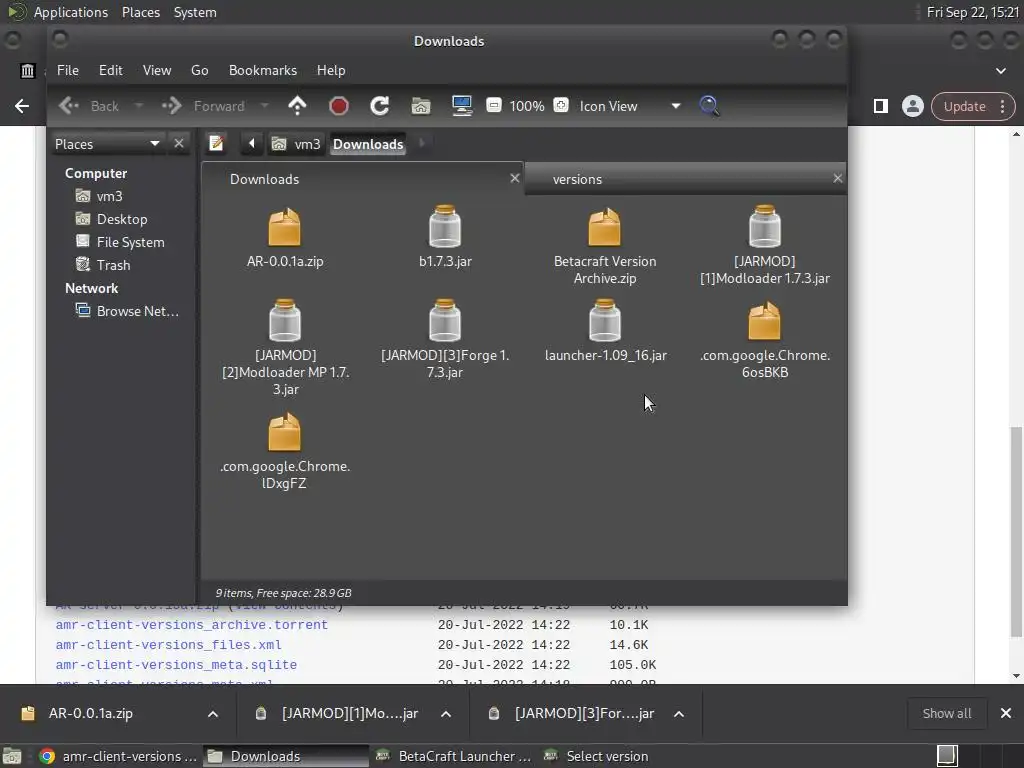
Task: Click the Chrome page vertical scrollbar
Action: [x=1016, y=531]
